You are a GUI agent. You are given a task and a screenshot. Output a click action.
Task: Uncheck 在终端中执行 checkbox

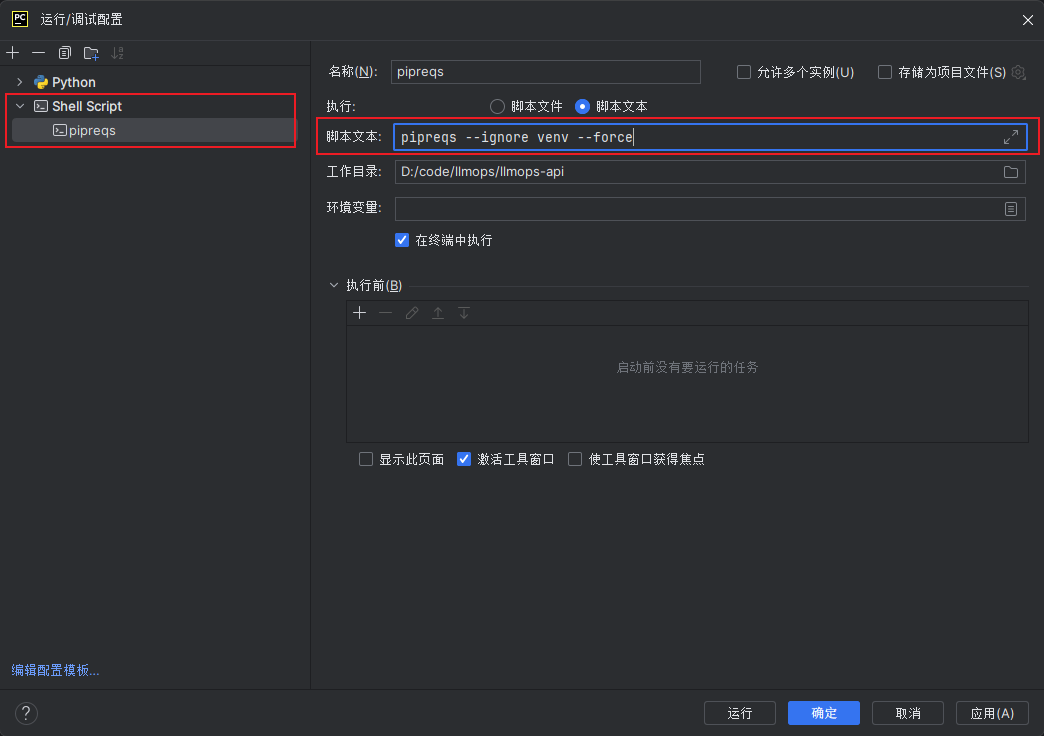[x=402, y=240]
